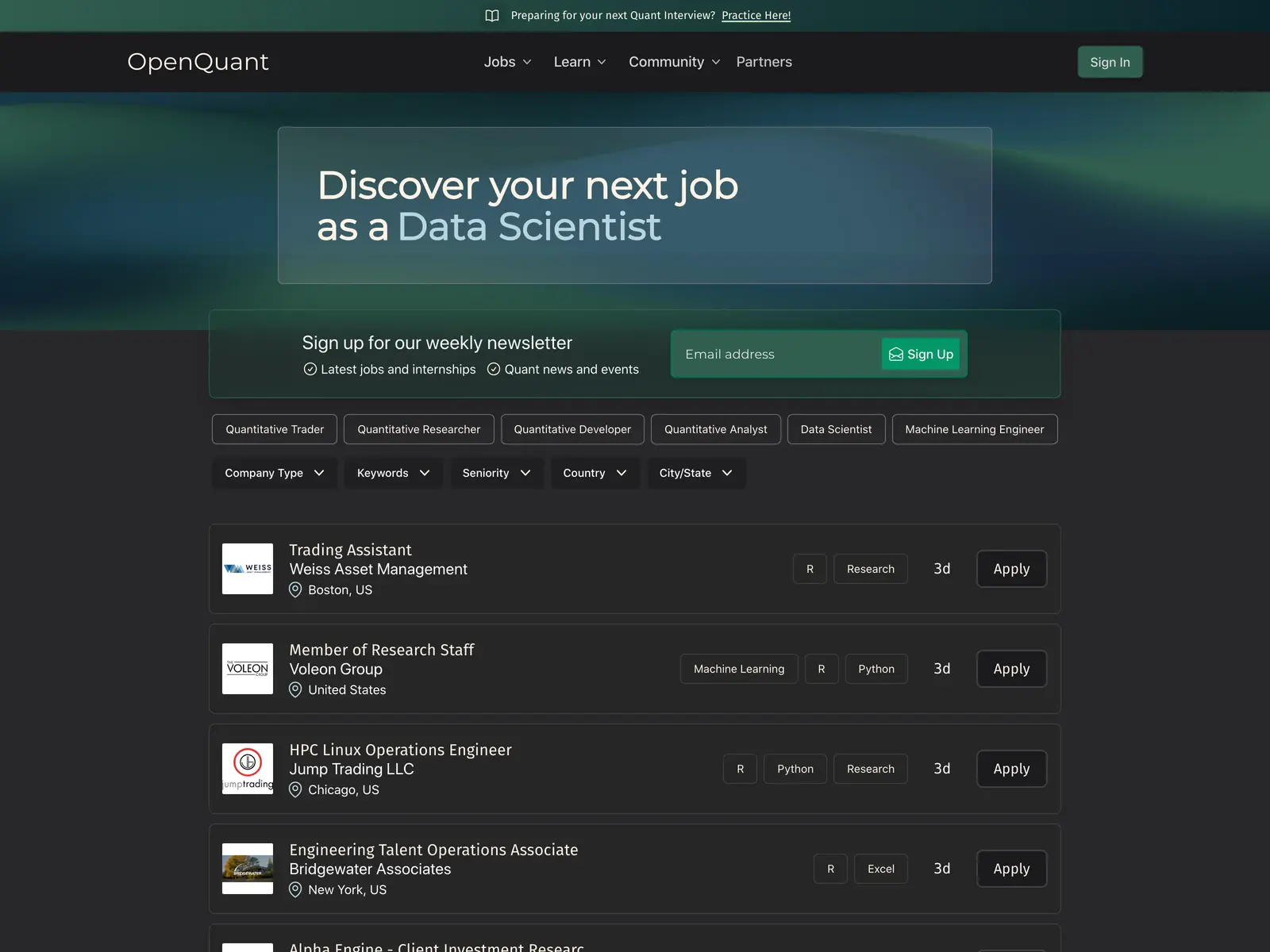
Task: Click location pin icon beside Boston, US
Action: tap(295, 589)
